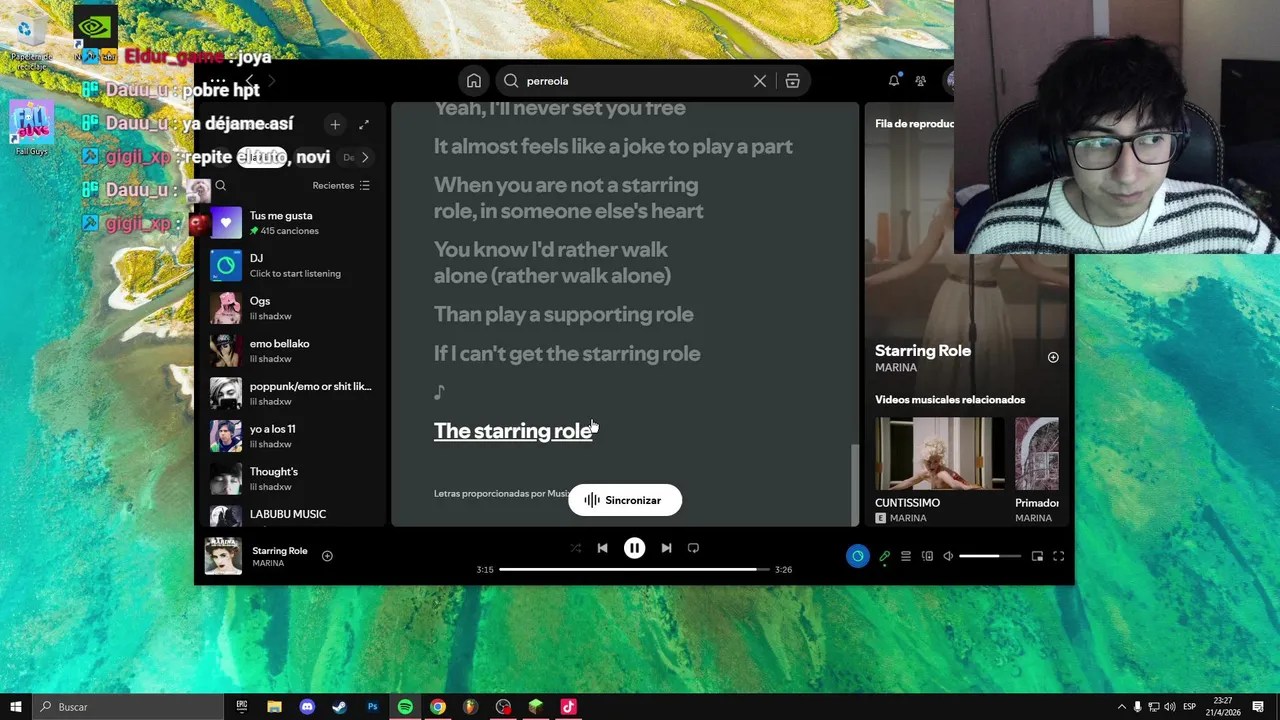Toggle shuffle playback
Viewport: 1280px width, 720px height.
click(575, 548)
